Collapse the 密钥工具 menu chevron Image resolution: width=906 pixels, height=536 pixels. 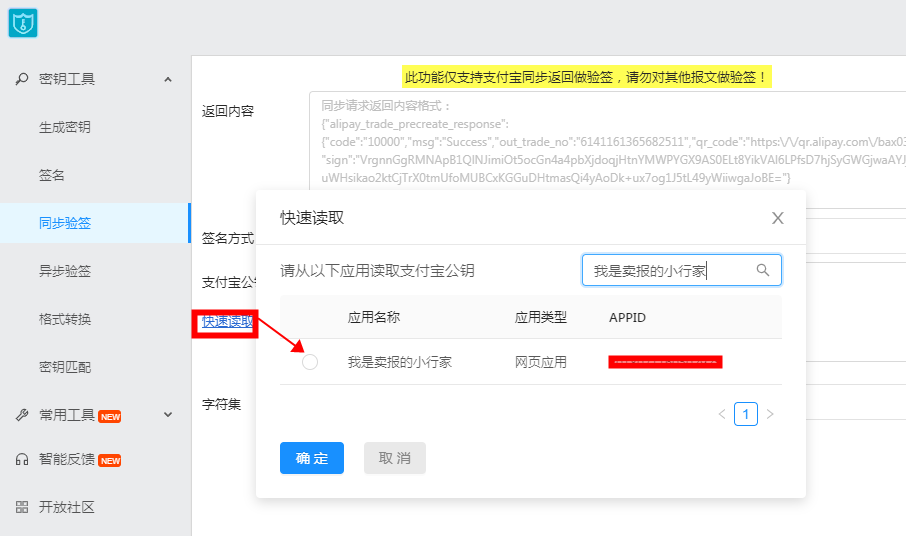[x=168, y=79]
